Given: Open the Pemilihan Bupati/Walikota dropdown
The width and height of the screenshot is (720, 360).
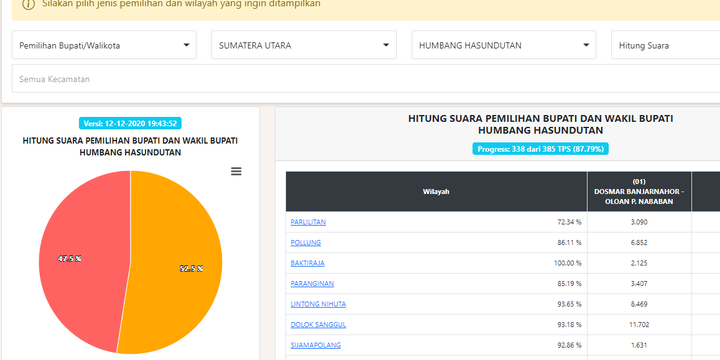Looking at the screenshot, I should click(104, 45).
